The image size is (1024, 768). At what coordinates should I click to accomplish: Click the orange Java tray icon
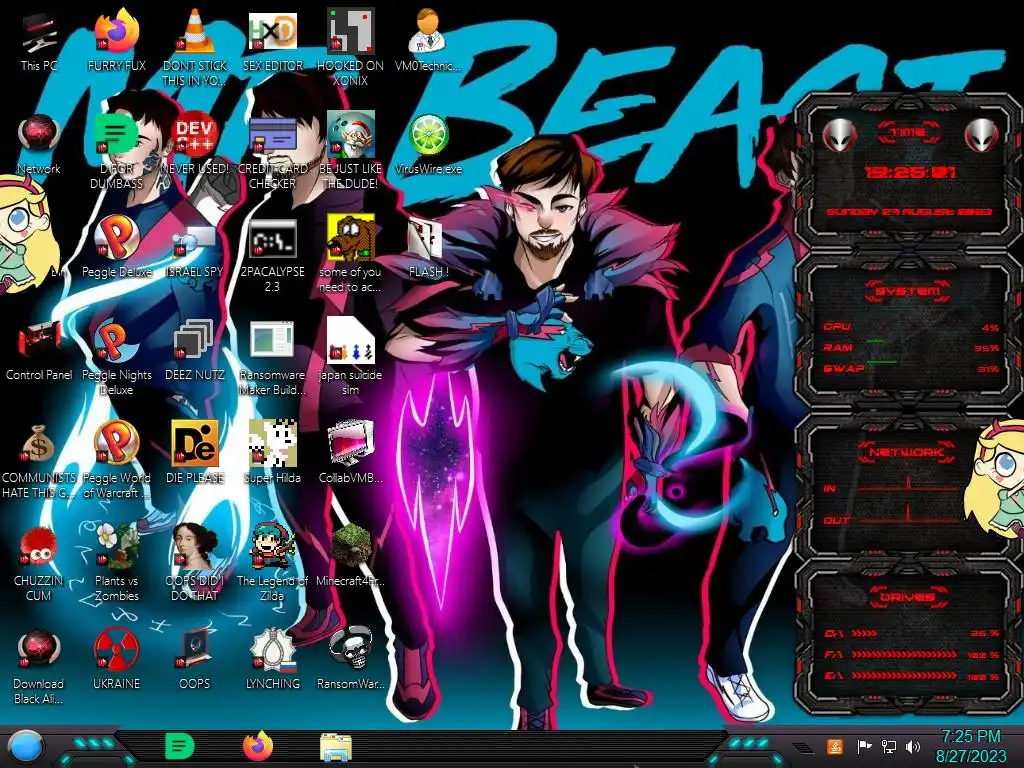pos(835,746)
